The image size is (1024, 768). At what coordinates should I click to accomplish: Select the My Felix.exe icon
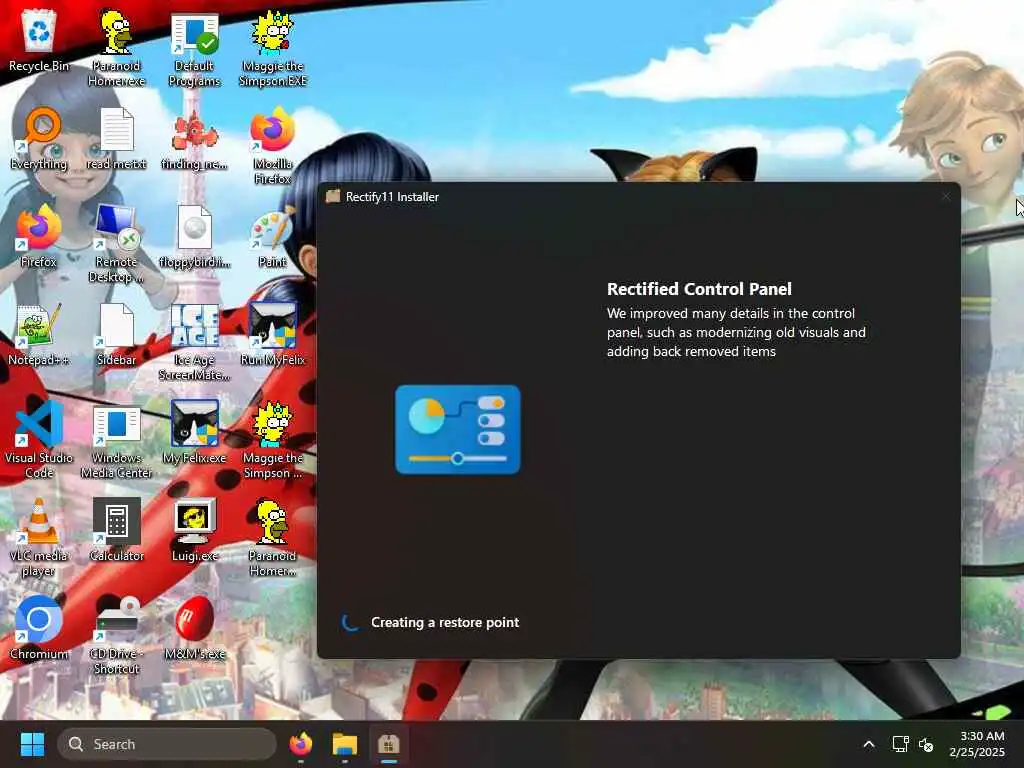click(195, 432)
